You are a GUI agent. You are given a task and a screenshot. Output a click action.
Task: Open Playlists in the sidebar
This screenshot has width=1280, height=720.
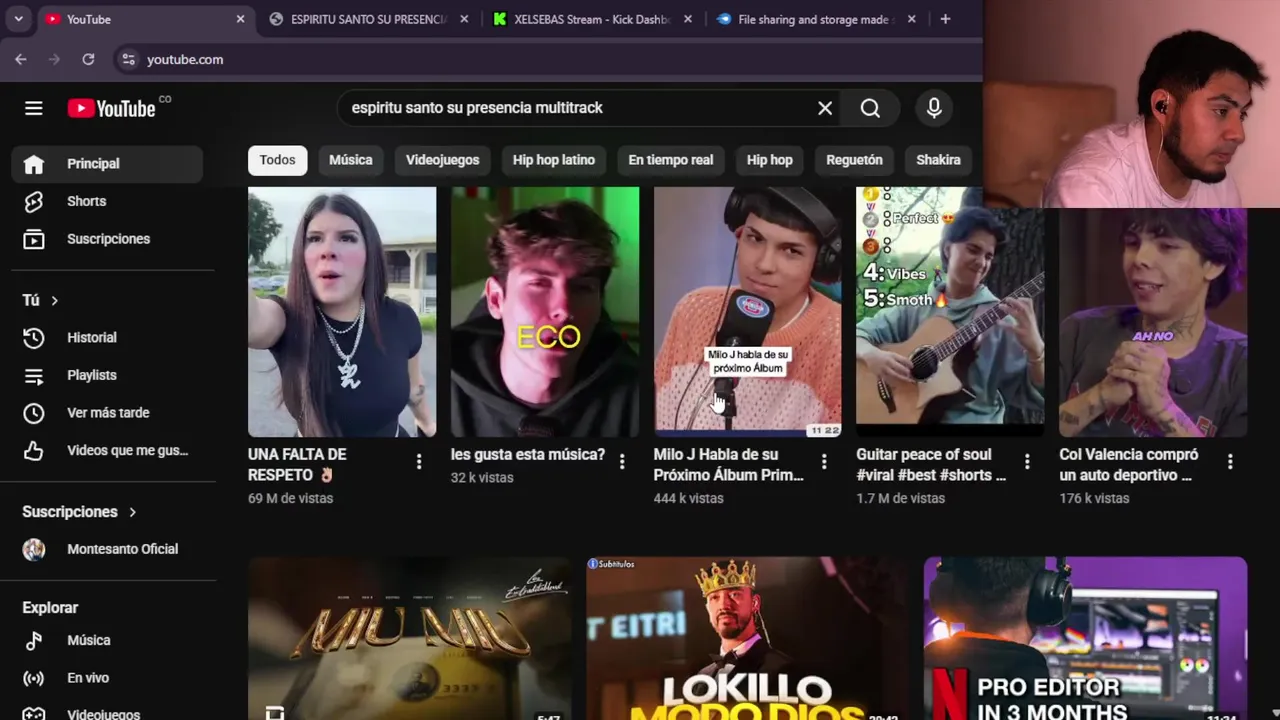click(107, 375)
